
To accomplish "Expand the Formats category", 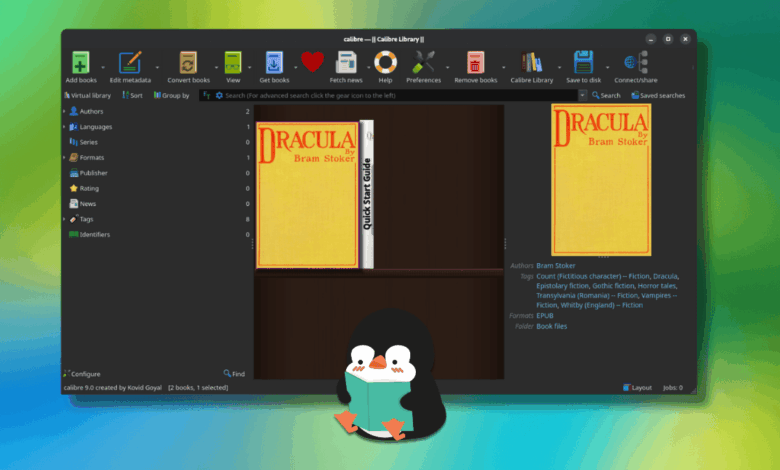I will (64, 158).
